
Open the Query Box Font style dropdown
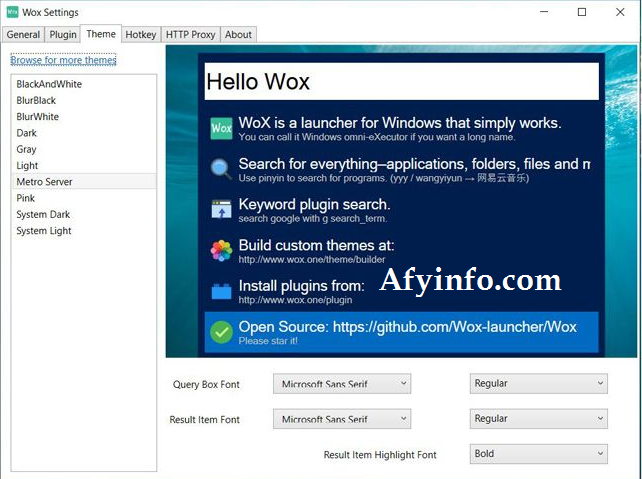538,384
